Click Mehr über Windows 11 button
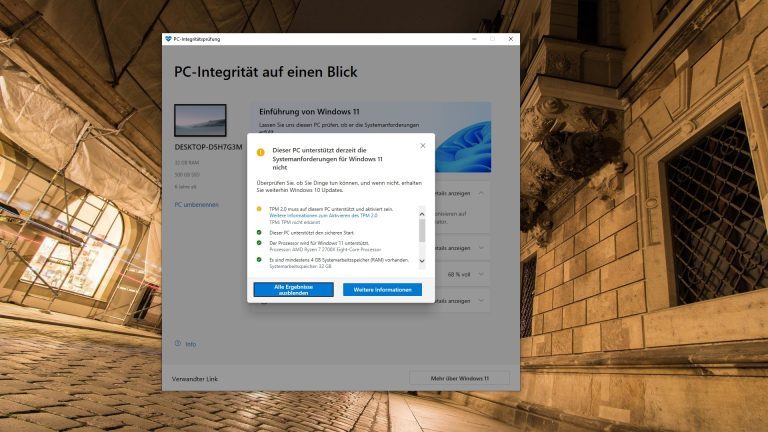The image size is (768, 432). pos(459,378)
